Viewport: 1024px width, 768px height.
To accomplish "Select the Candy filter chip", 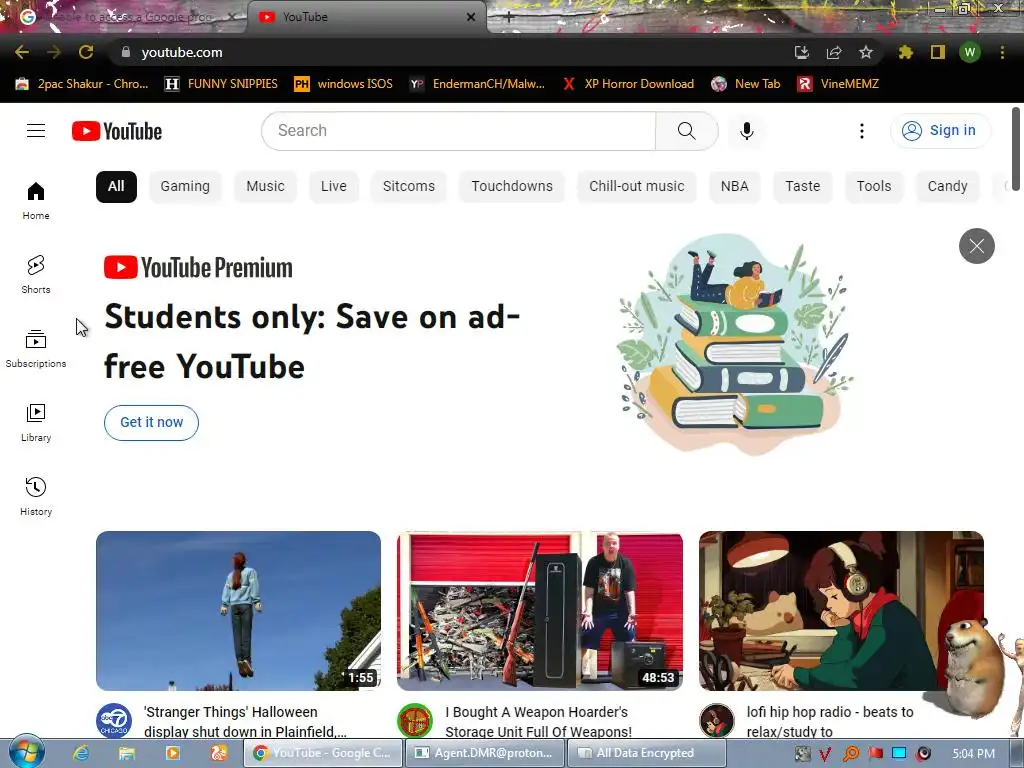I will tap(948, 186).
